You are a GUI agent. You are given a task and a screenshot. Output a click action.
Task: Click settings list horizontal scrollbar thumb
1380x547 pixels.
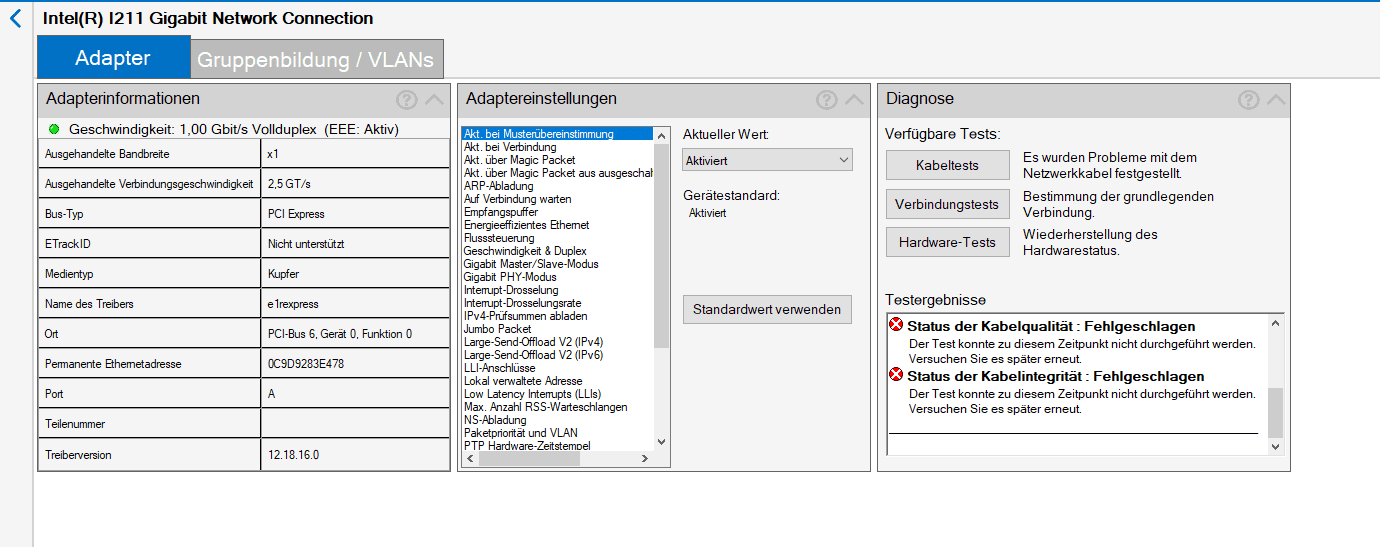pyautogui.click(x=528, y=458)
